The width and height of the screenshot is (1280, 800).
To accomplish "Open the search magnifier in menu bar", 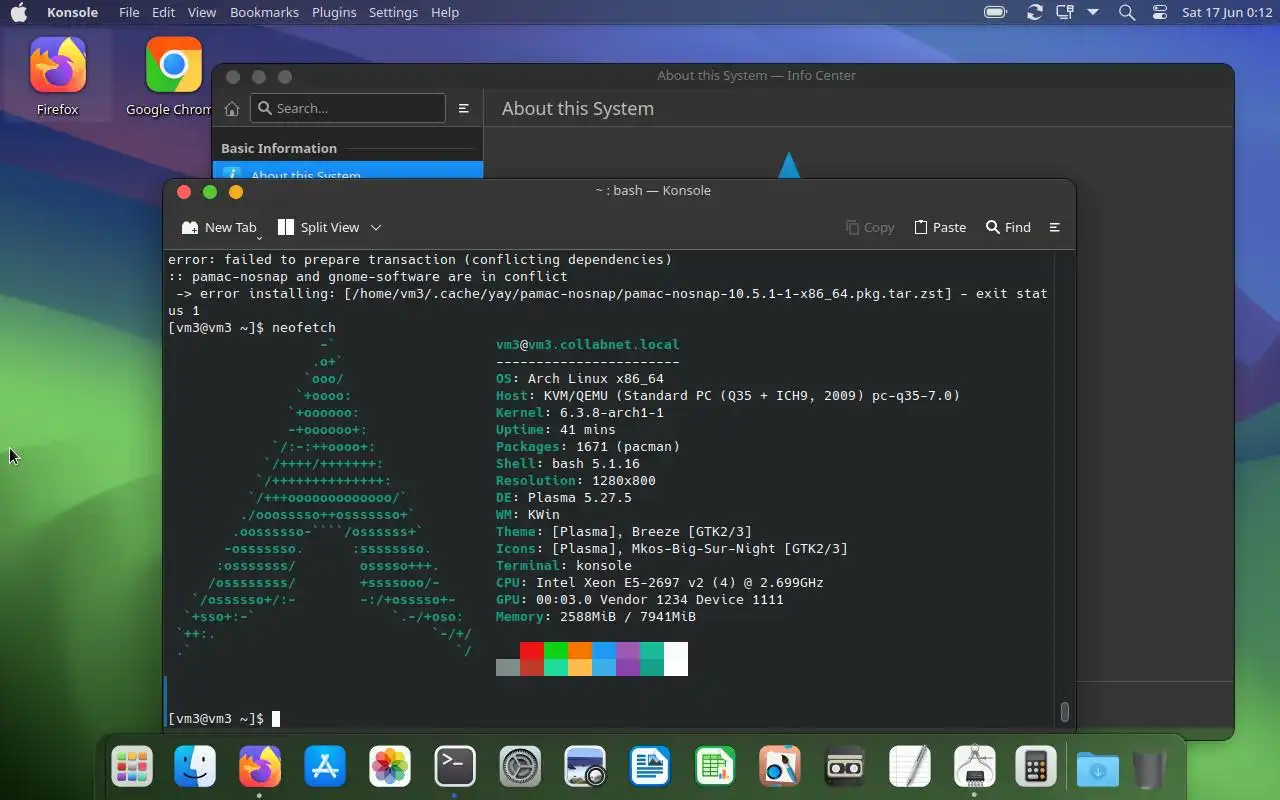I will point(1127,12).
